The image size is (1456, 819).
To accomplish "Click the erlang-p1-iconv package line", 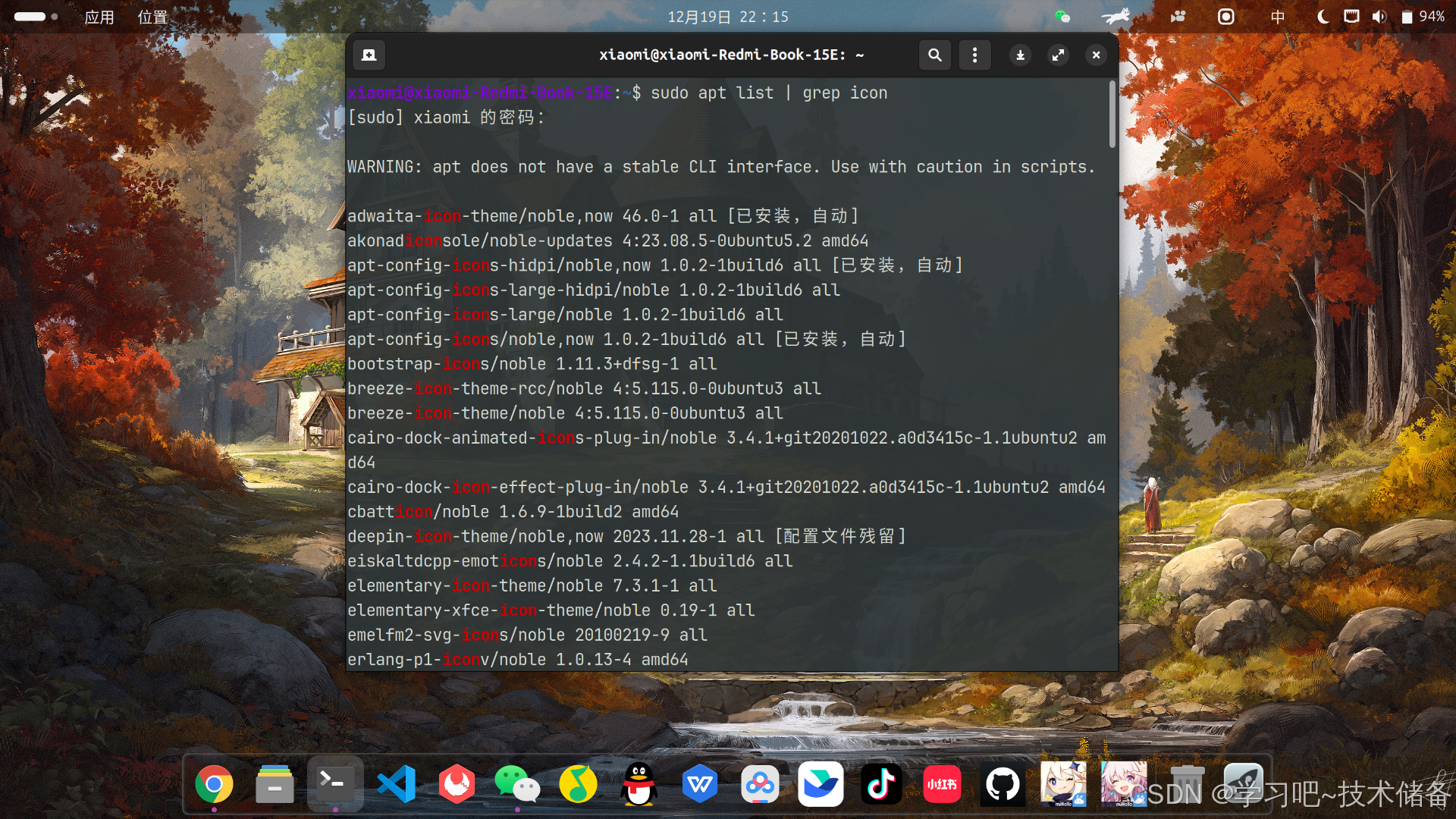I will point(518,660).
